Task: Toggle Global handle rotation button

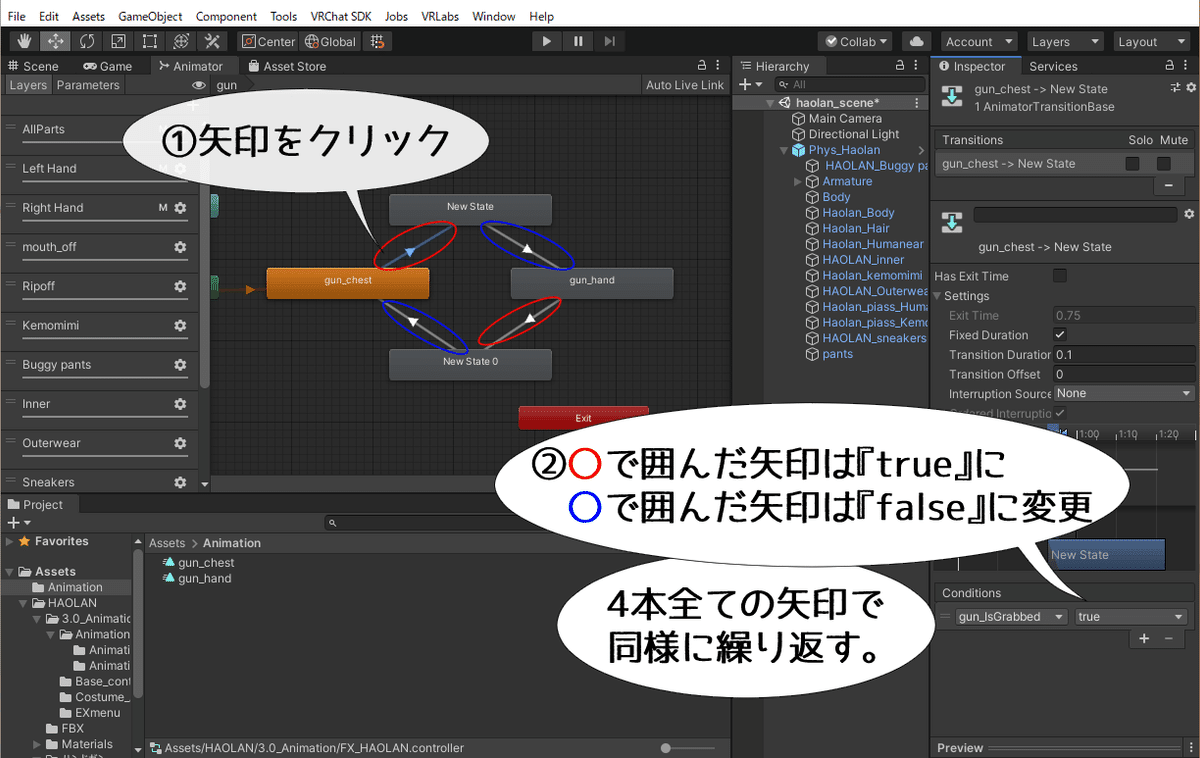Action: click(330, 41)
